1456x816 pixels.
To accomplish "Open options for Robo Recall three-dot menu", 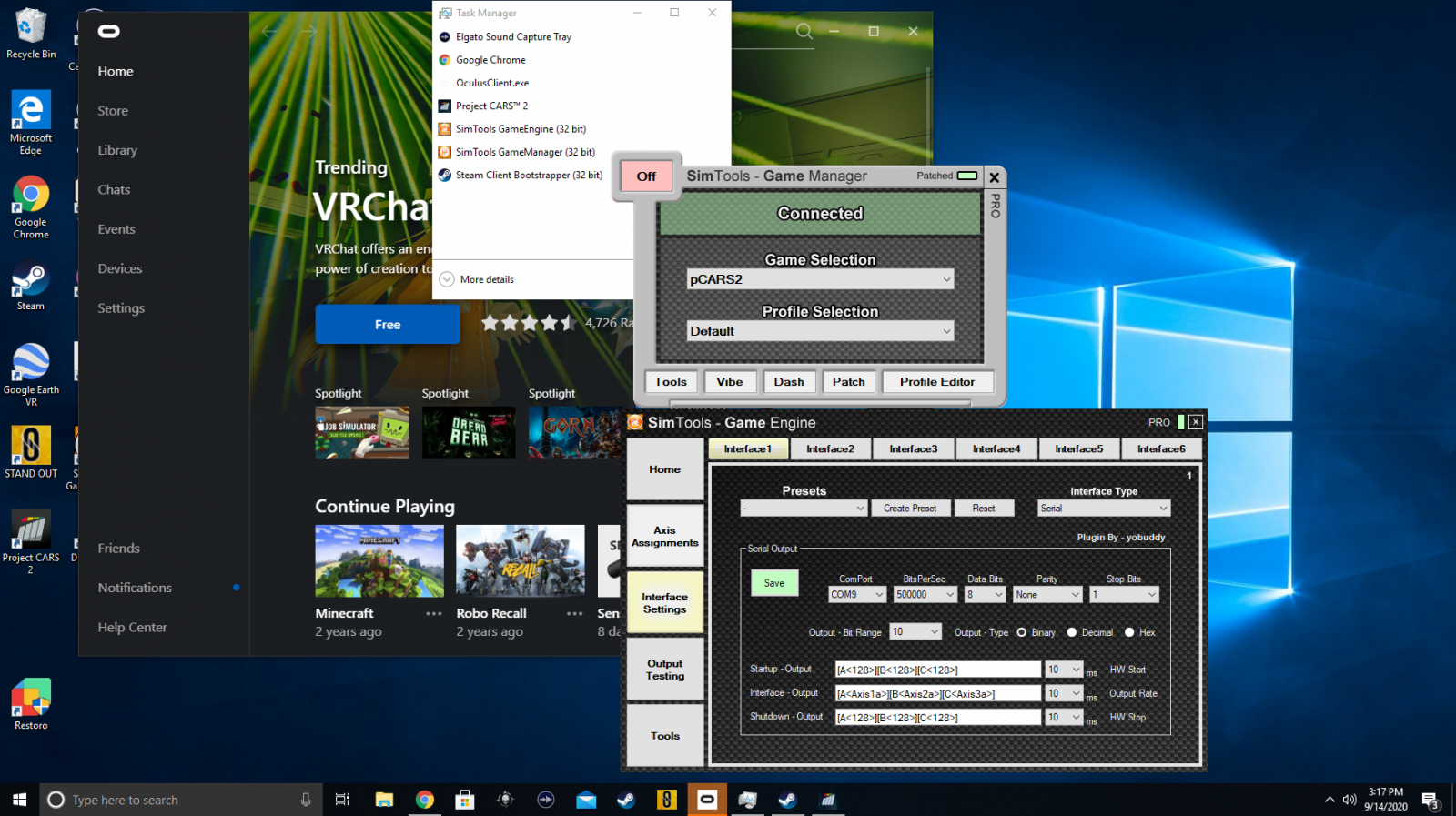I will [x=575, y=614].
